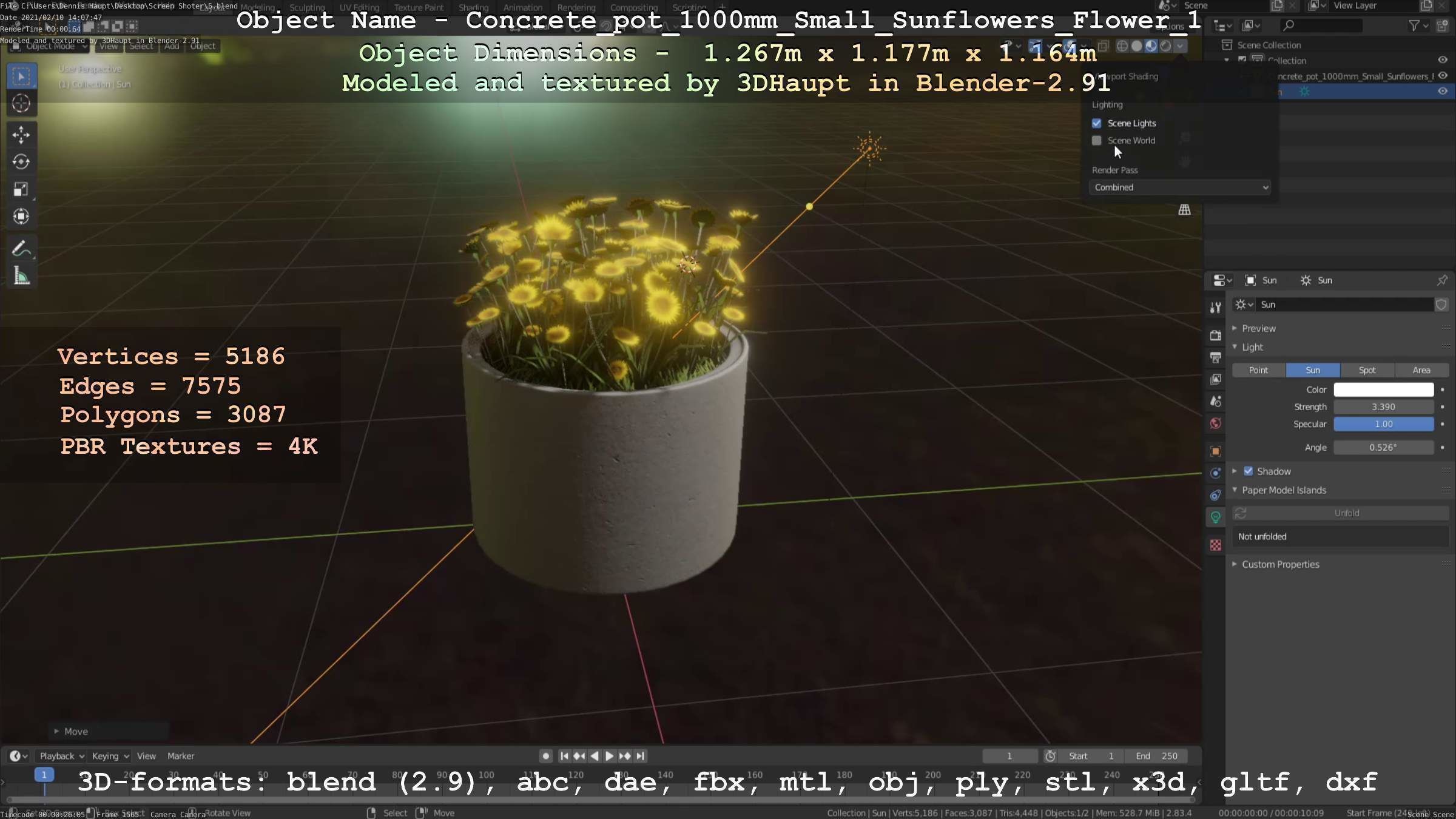Hide the selected Sun row eye icon
The height and width of the screenshot is (819, 1456).
coord(1443,91)
